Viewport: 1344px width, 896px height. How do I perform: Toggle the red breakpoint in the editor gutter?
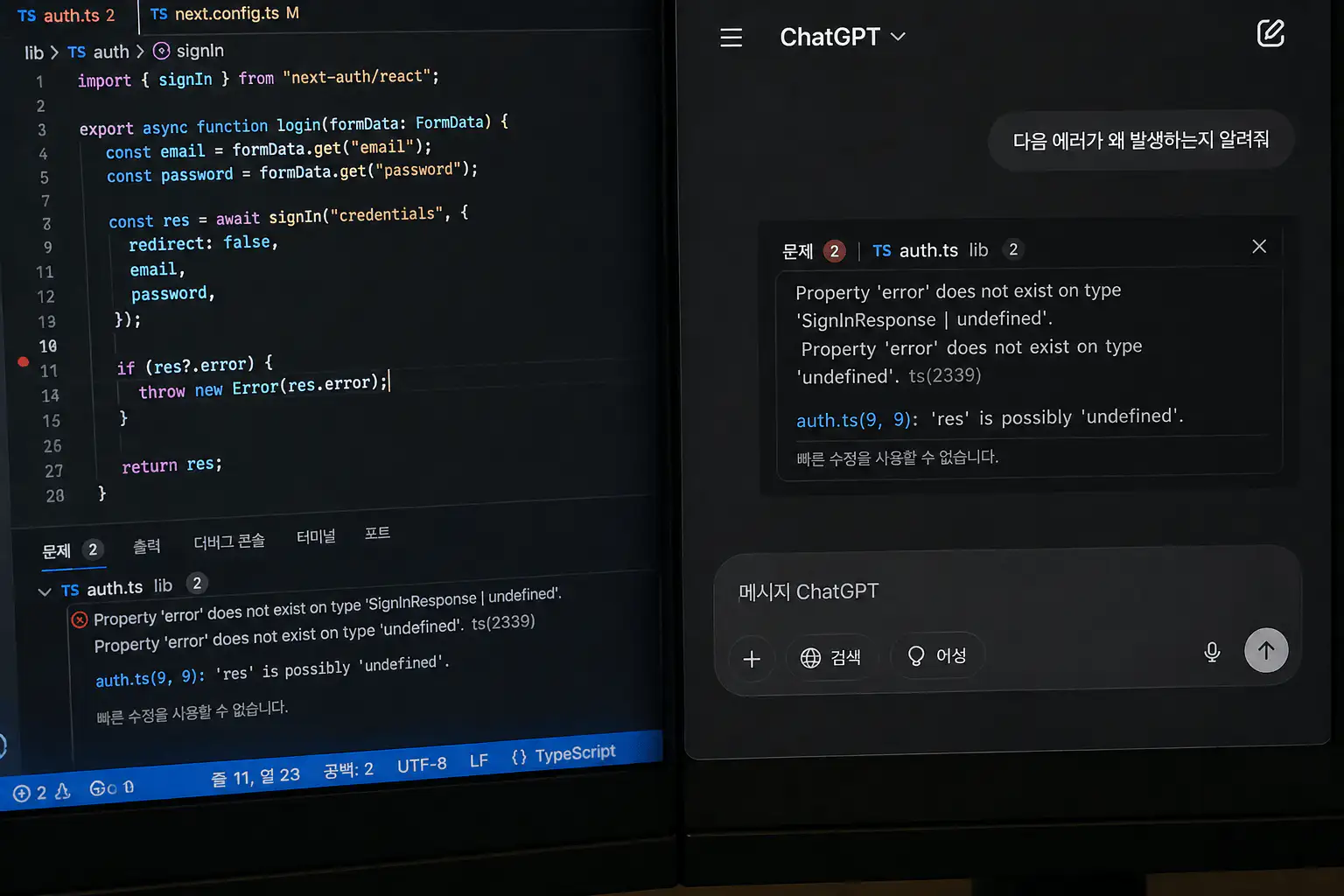(x=24, y=361)
